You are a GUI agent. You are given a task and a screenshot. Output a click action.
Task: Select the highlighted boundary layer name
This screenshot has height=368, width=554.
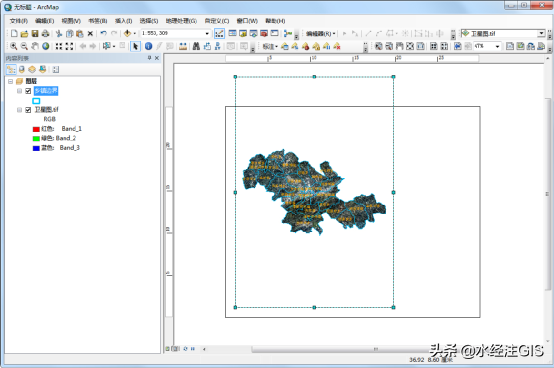tap(46, 91)
